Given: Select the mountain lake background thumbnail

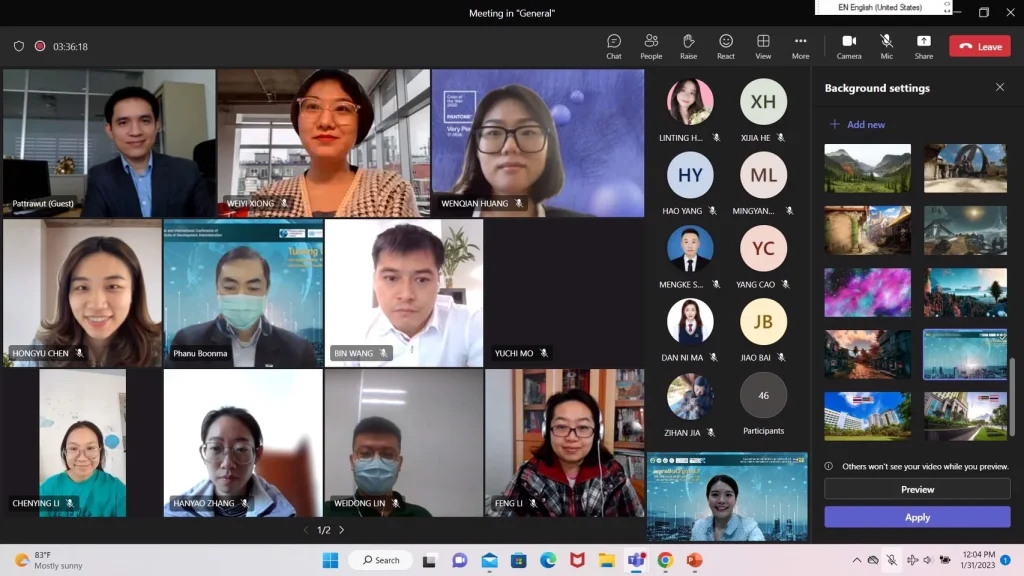Looking at the screenshot, I should click(867, 169).
